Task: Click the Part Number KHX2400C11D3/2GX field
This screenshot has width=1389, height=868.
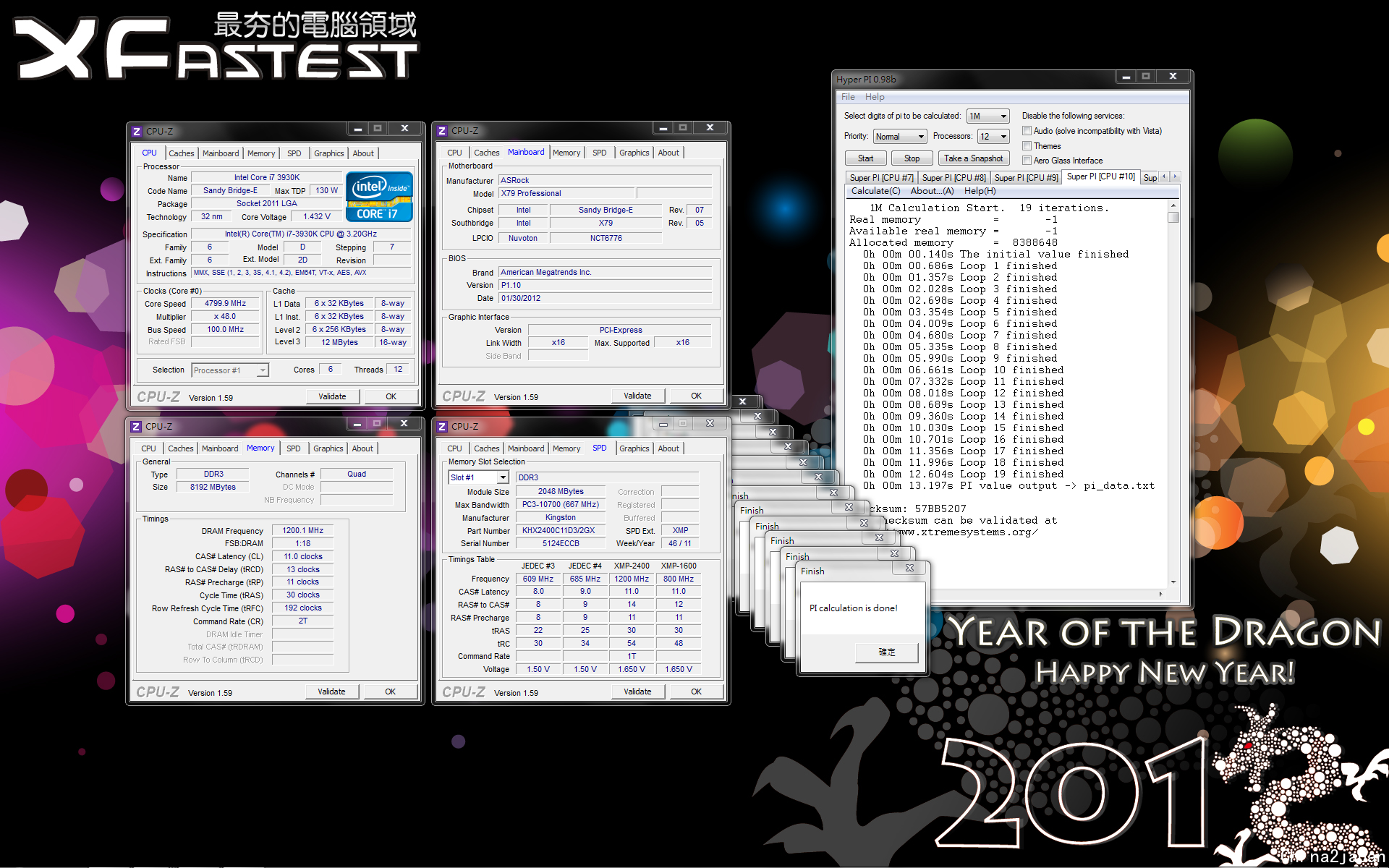Action: pyautogui.click(x=560, y=531)
